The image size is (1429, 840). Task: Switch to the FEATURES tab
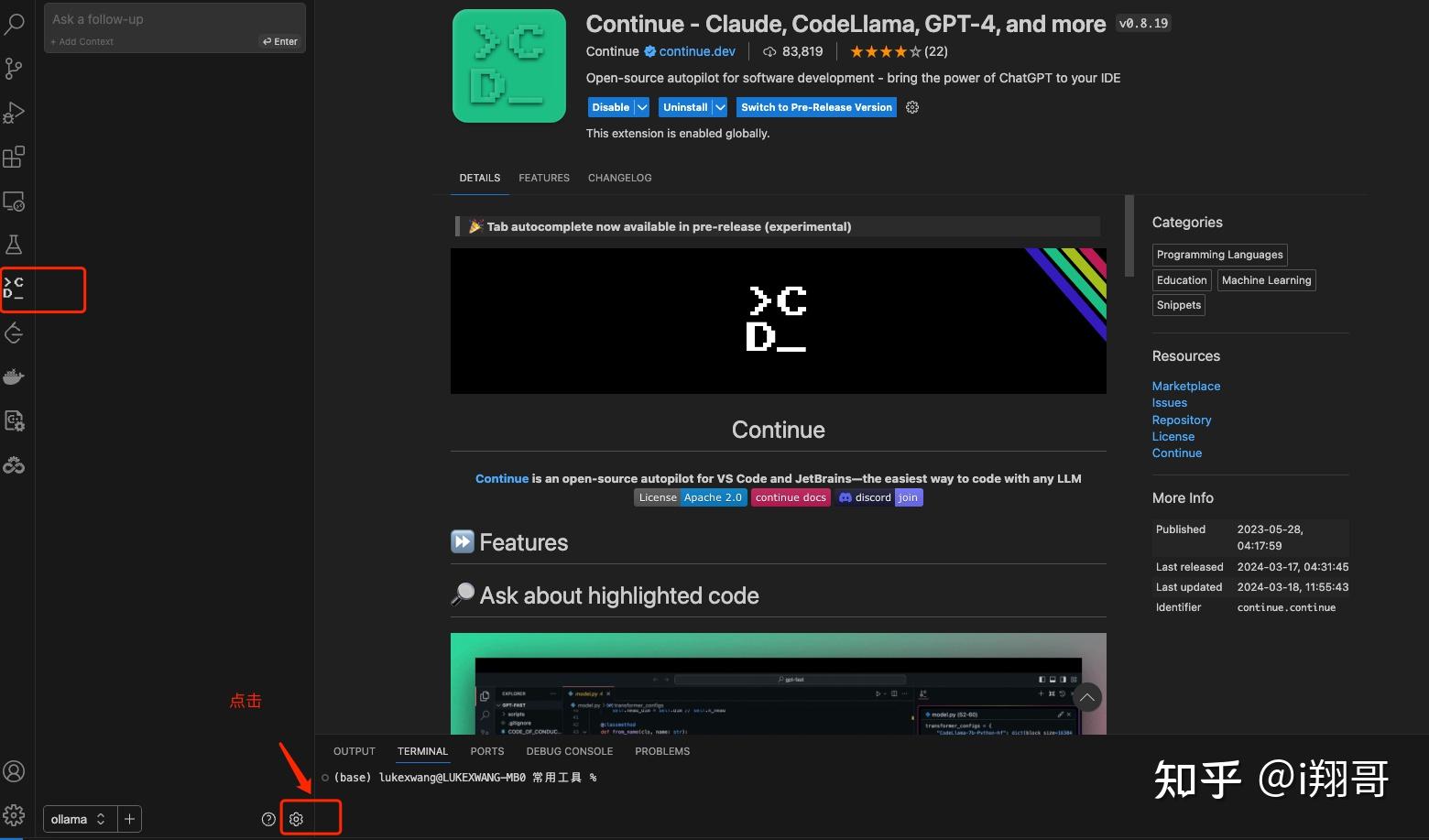(x=543, y=178)
